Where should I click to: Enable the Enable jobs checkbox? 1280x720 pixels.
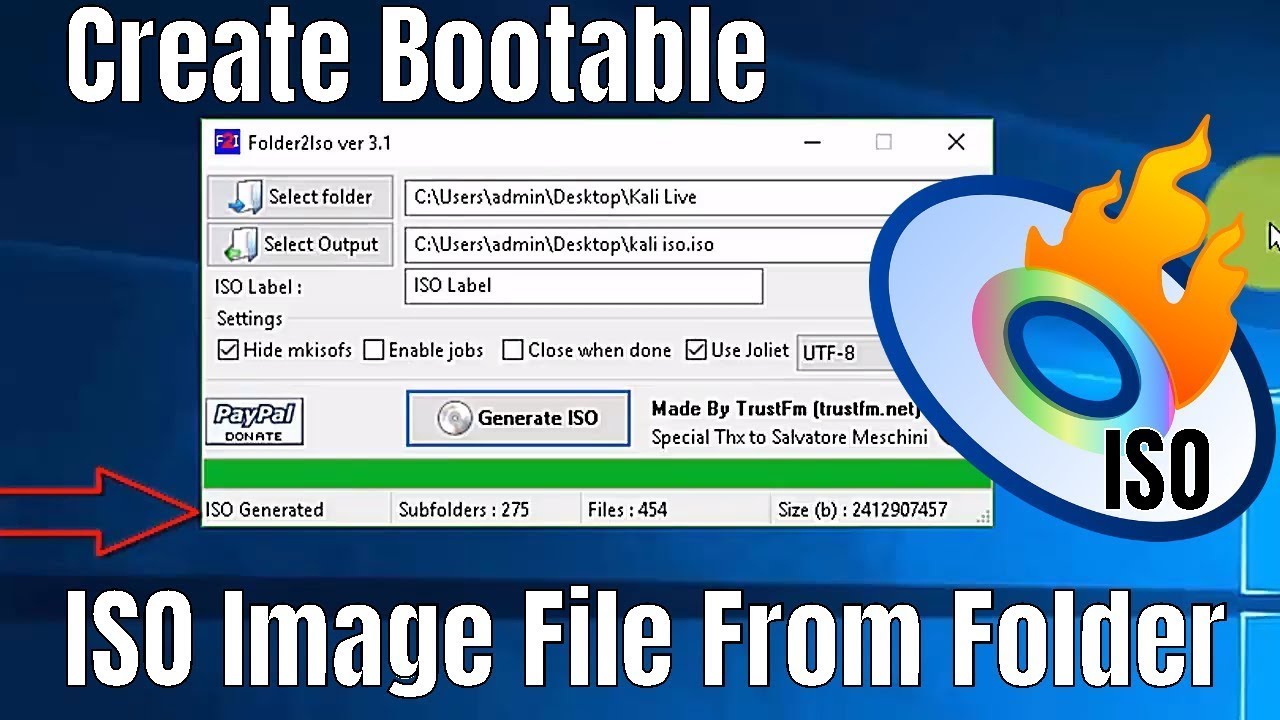[x=423, y=350]
